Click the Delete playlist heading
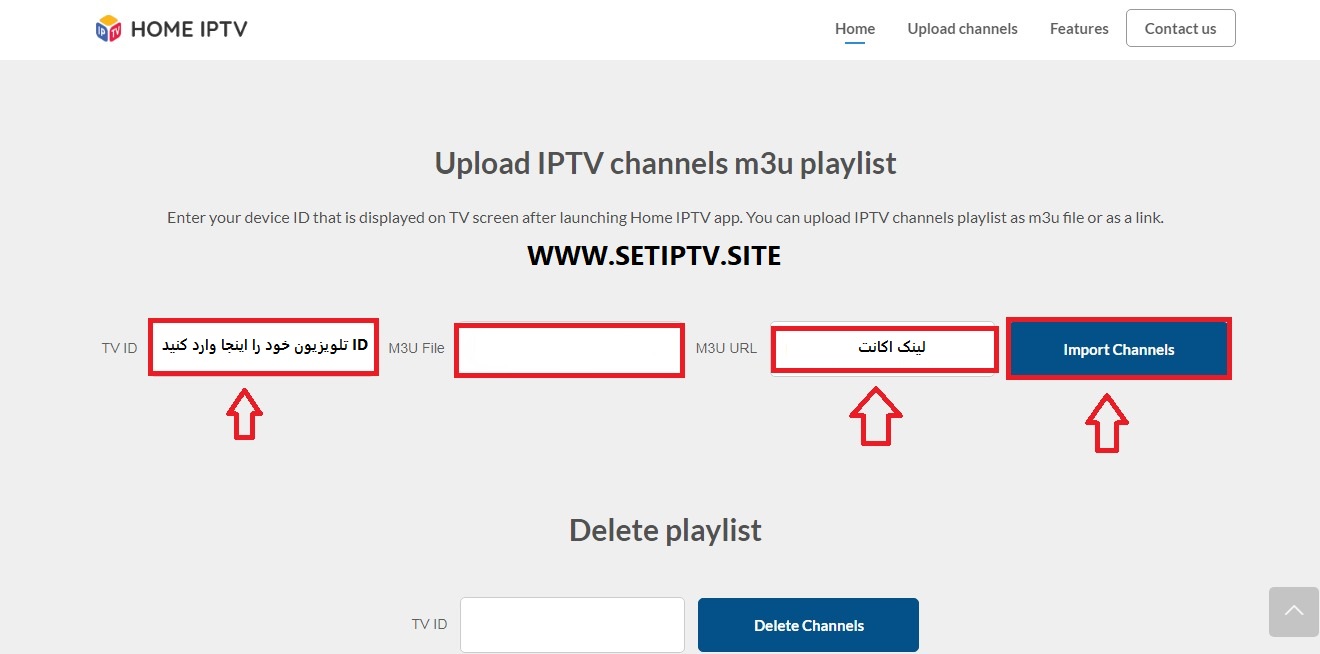 tap(664, 530)
